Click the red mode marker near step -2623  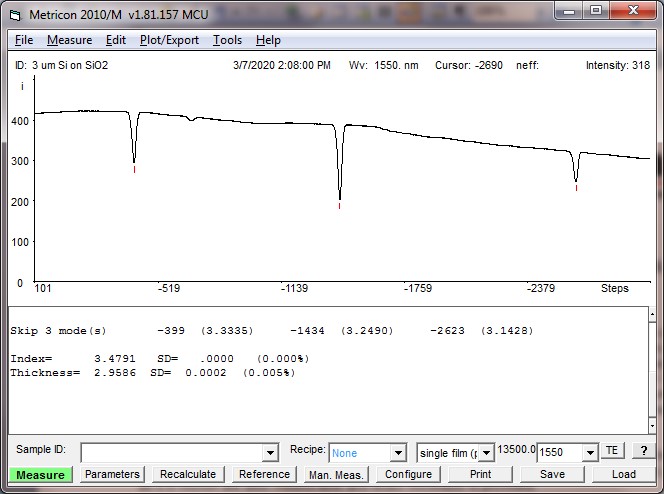pos(576,188)
